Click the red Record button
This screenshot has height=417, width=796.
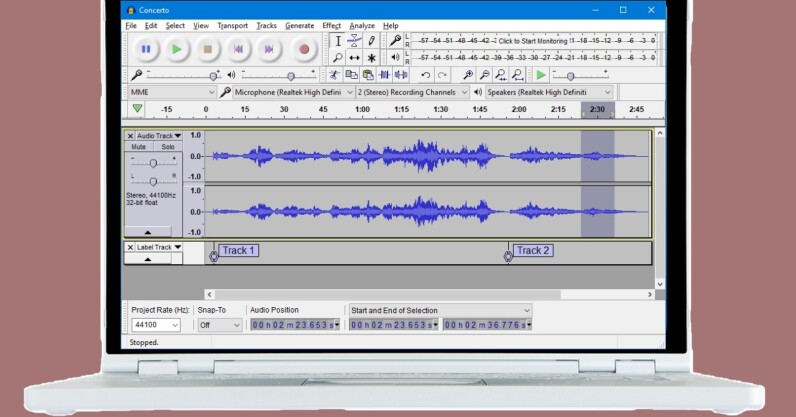click(304, 48)
